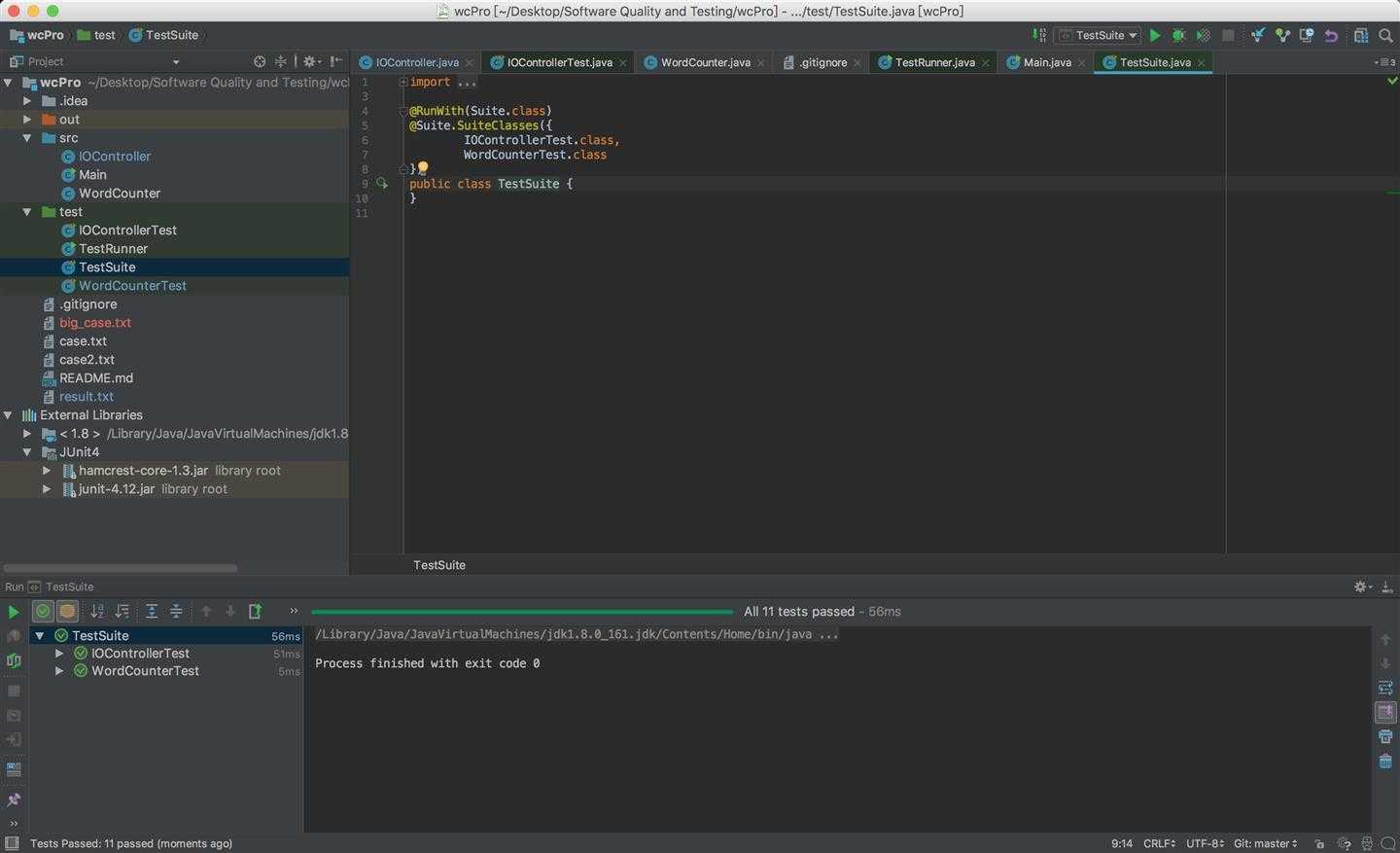This screenshot has width=1400, height=853.
Task: Click scroll-from-source target icon in Project panel
Action: tap(260, 61)
